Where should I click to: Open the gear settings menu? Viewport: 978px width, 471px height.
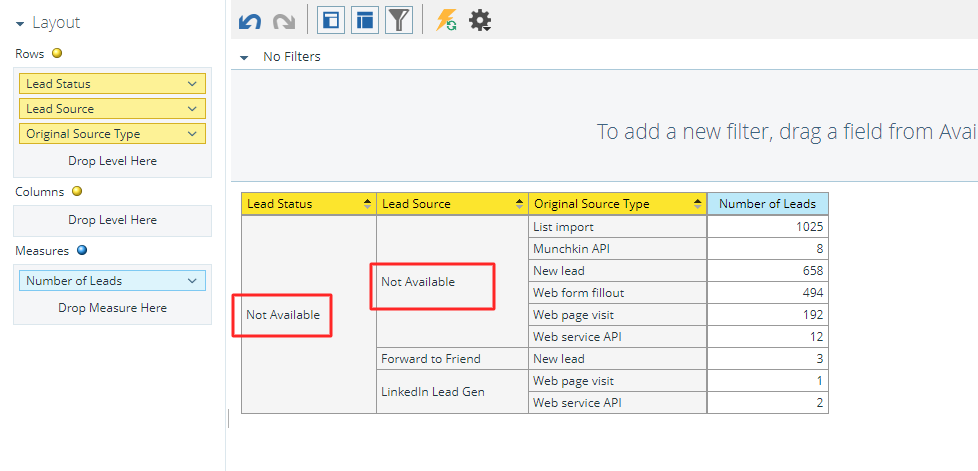[x=480, y=21]
